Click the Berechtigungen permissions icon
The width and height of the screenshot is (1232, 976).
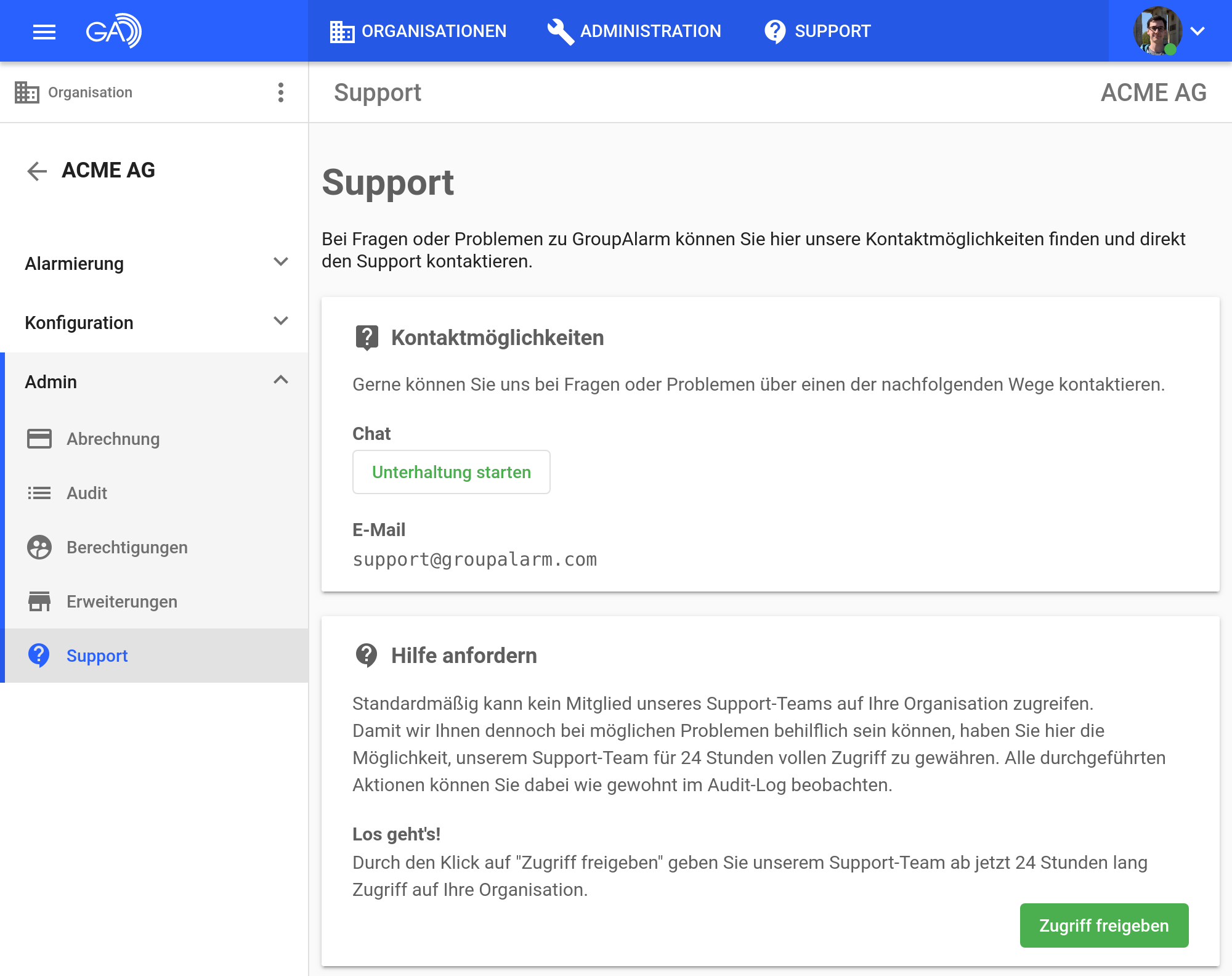(x=39, y=547)
